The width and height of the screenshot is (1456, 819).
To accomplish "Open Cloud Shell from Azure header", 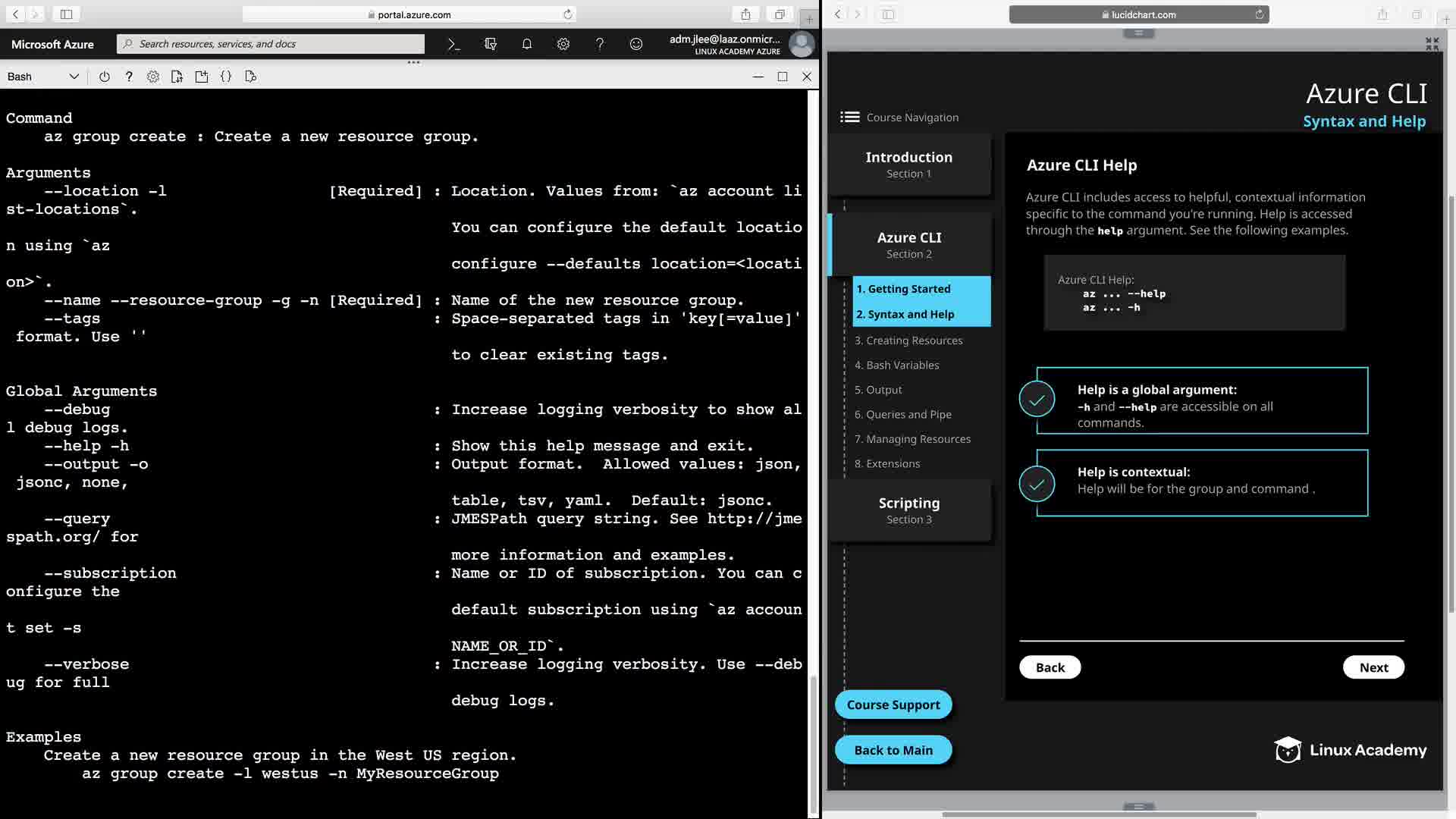I will click(453, 44).
